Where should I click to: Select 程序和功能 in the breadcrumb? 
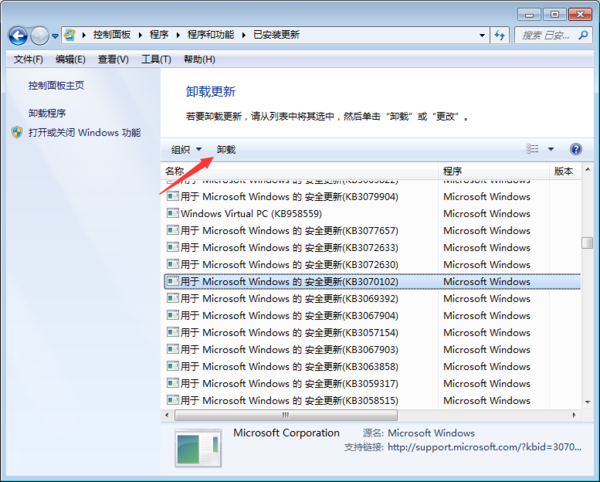[210, 35]
